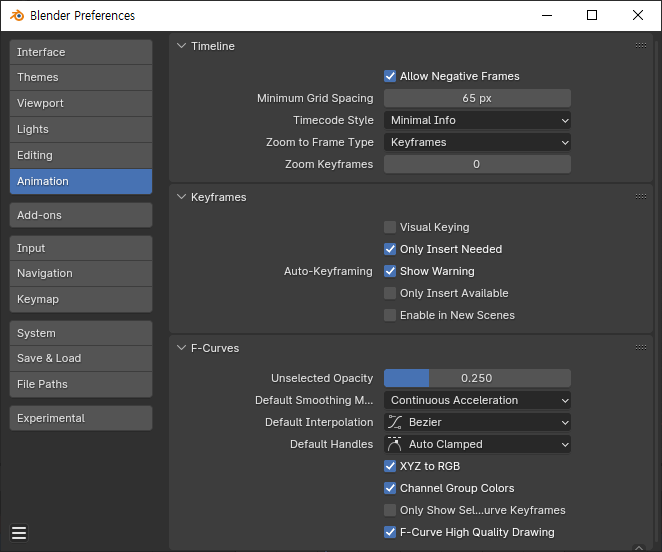Image resolution: width=662 pixels, height=552 pixels.
Task: Click the Blender logo in title bar
Action: pyautogui.click(x=15, y=15)
